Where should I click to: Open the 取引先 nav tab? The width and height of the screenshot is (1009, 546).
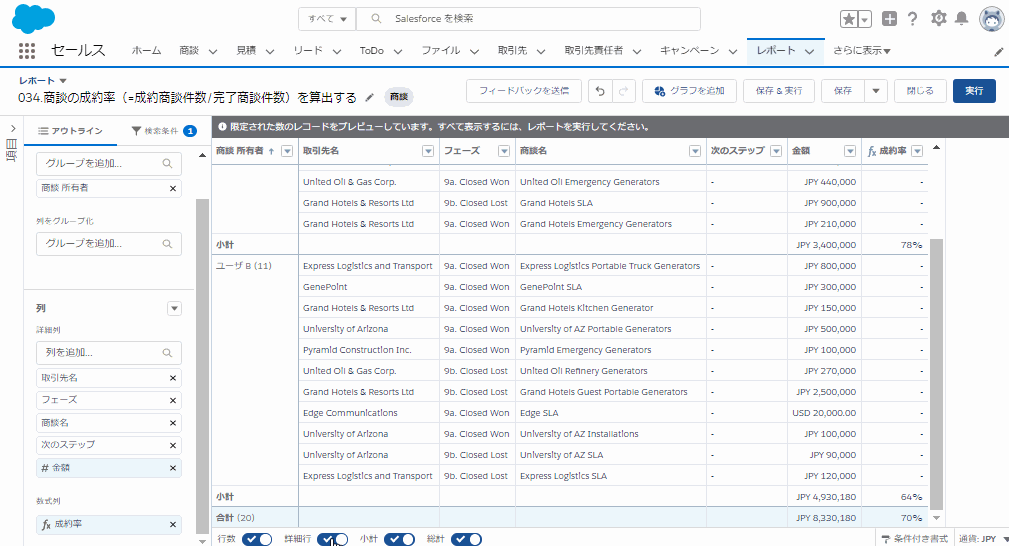[512, 50]
